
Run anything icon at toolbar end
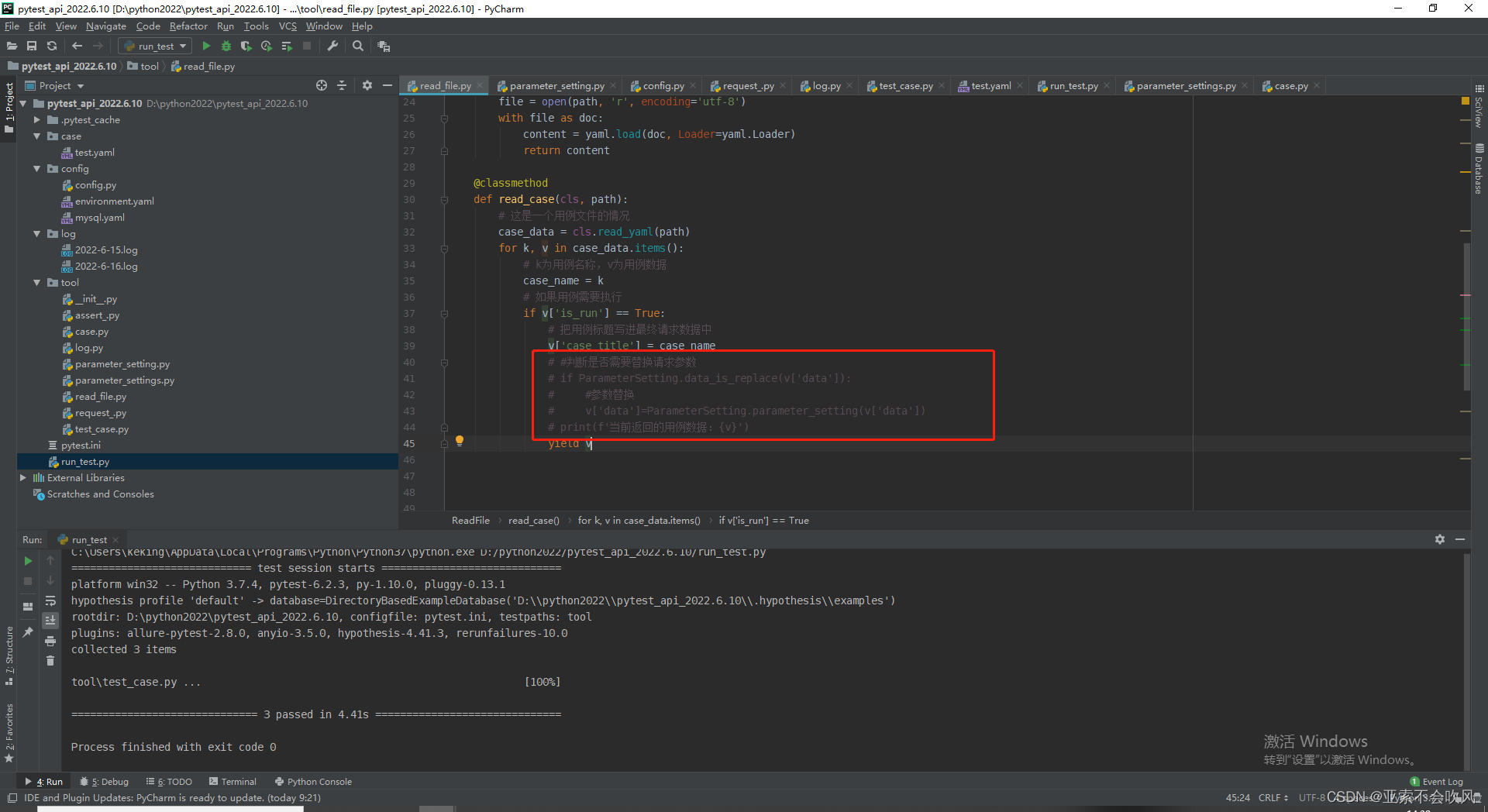(384, 46)
